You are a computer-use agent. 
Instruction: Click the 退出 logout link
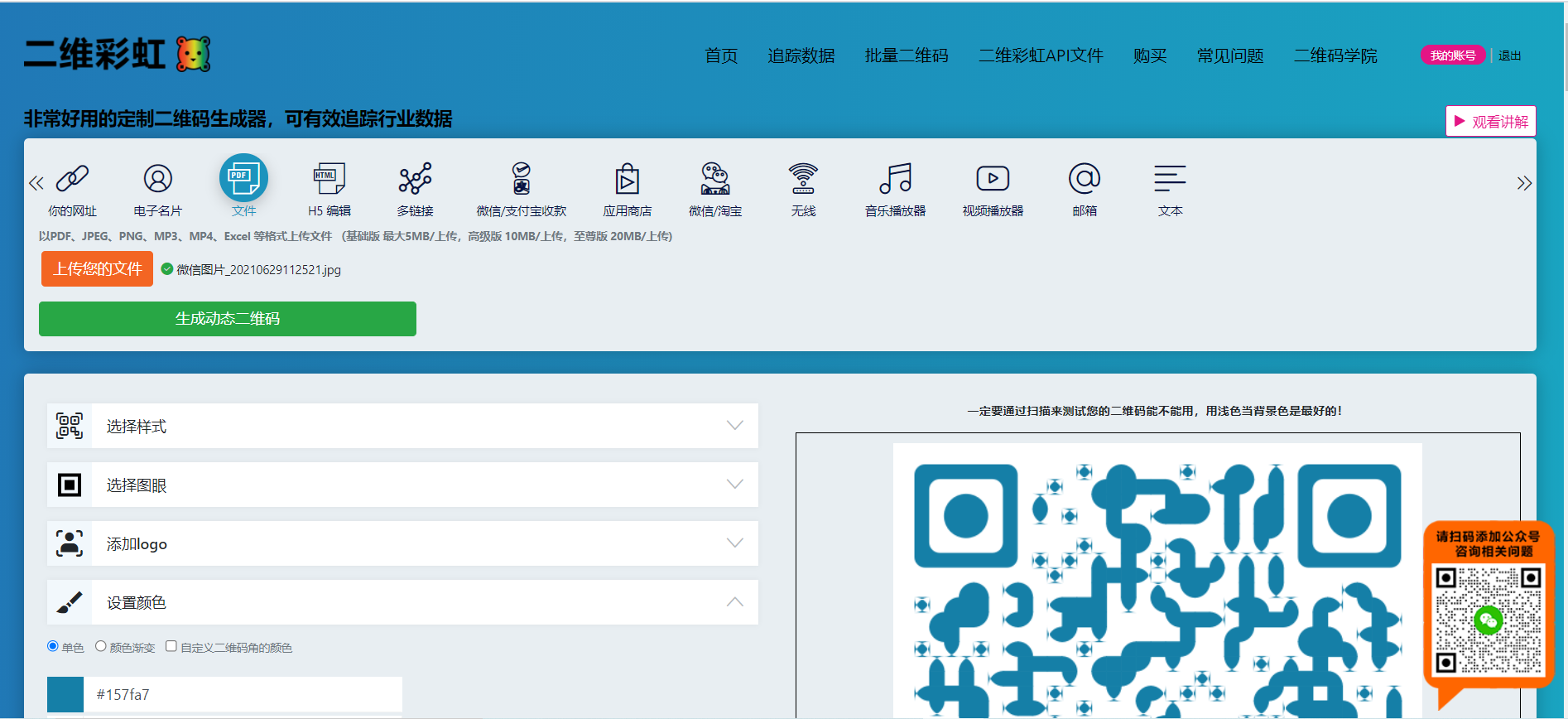(1510, 55)
